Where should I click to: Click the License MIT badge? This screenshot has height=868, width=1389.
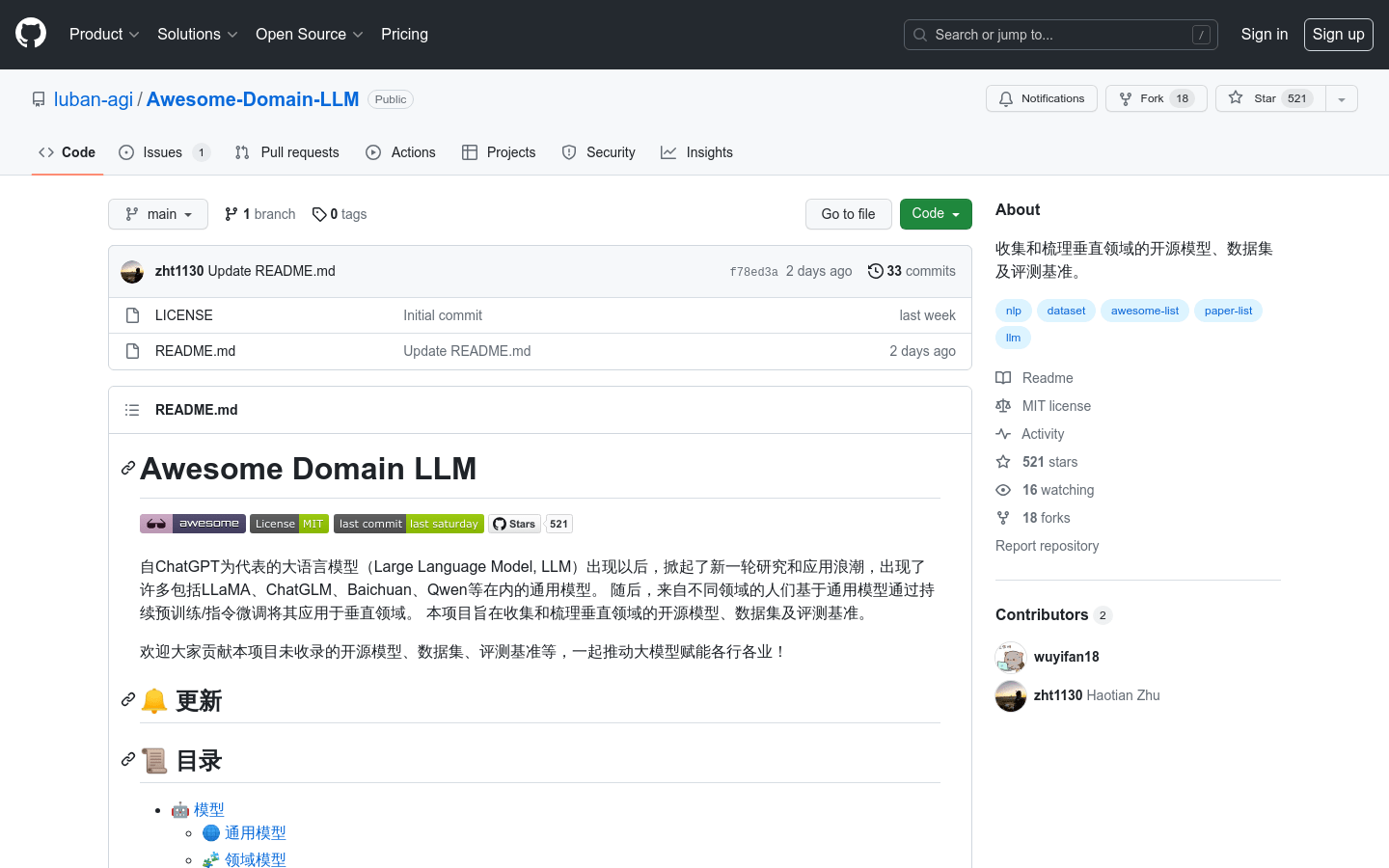289,524
